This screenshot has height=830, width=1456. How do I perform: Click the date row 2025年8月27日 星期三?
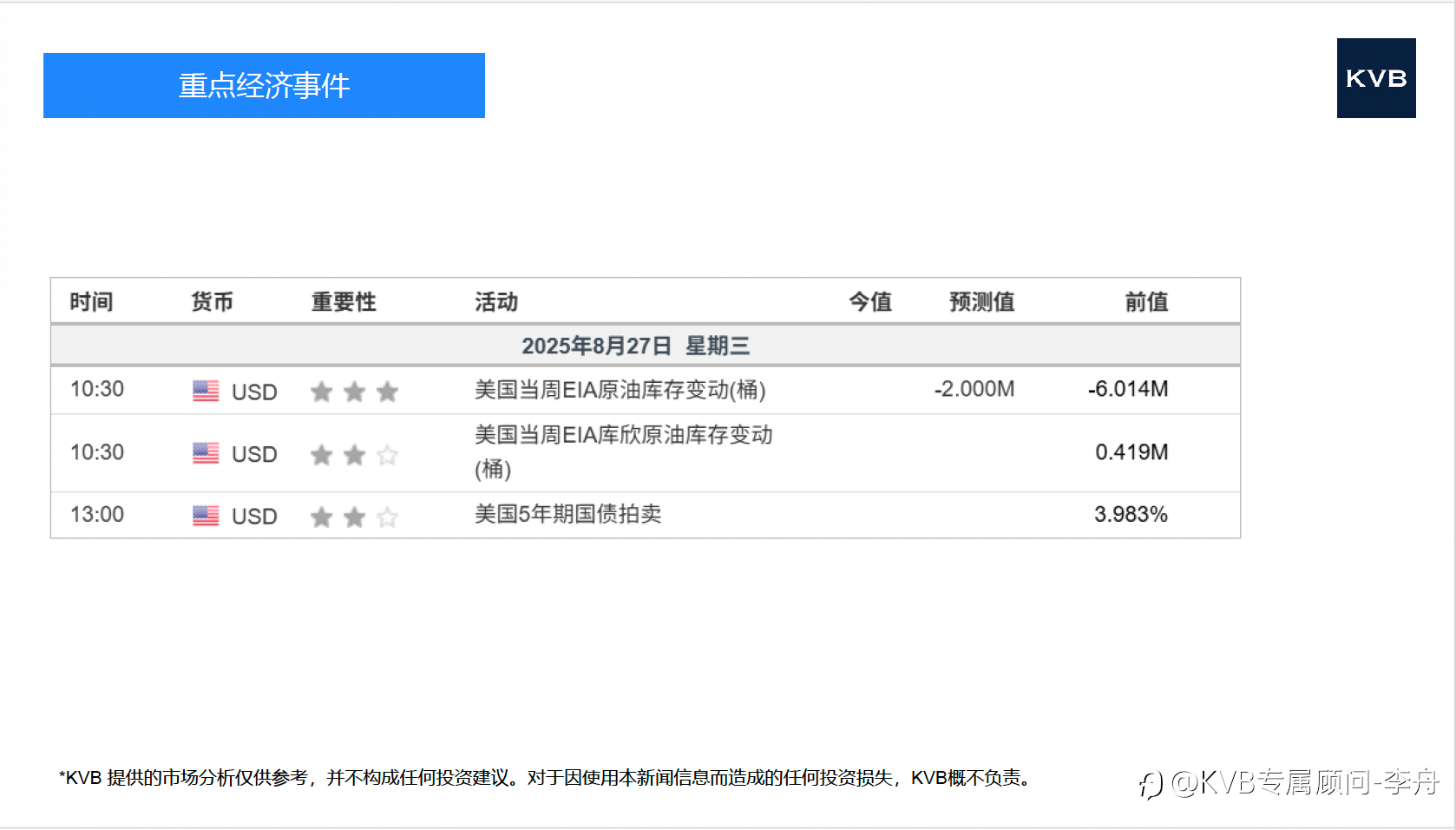tap(645, 346)
